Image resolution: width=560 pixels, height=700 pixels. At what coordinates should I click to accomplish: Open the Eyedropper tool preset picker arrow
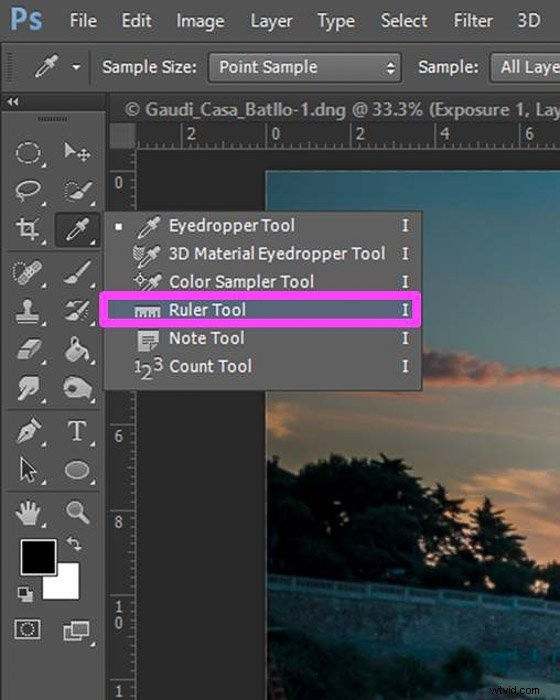[x=76, y=67]
